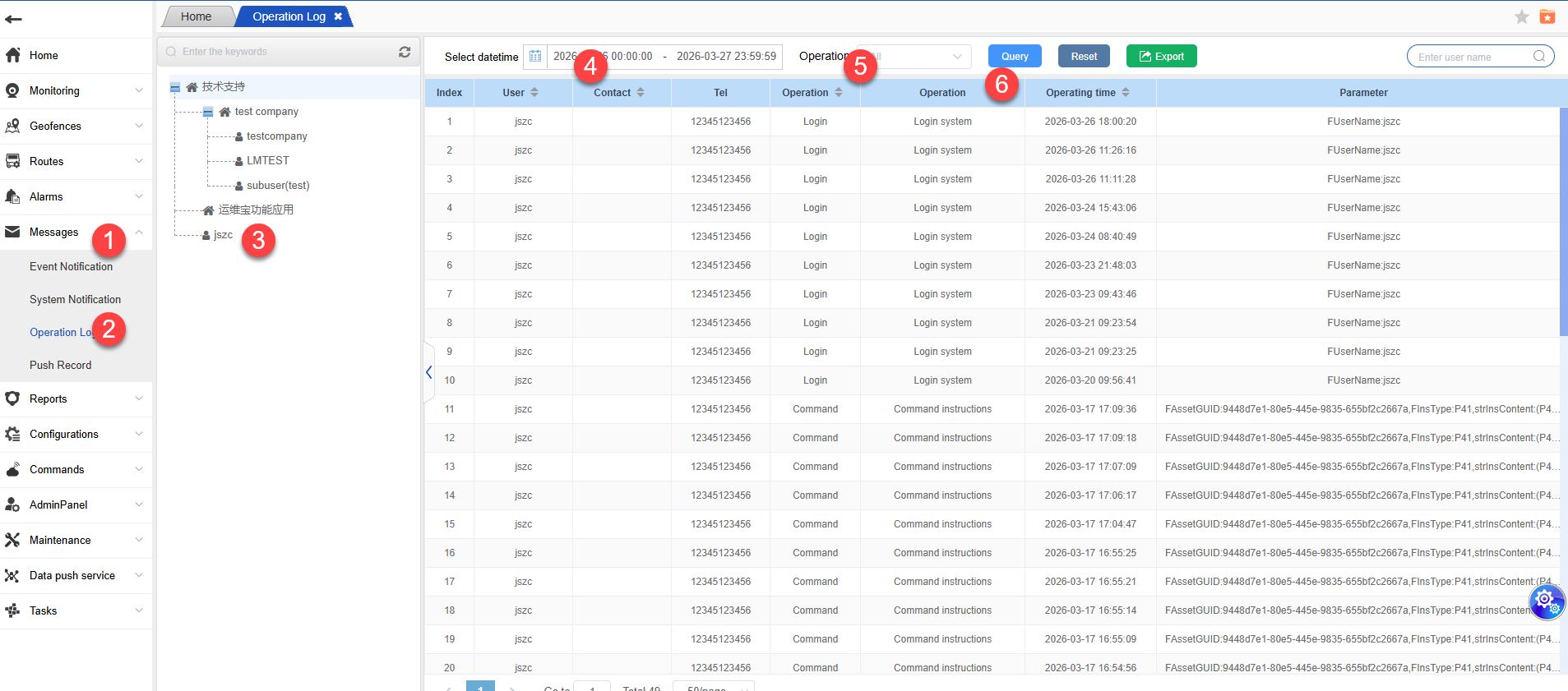
Task: Collapse the test company tree node
Action: click(x=208, y=112)
